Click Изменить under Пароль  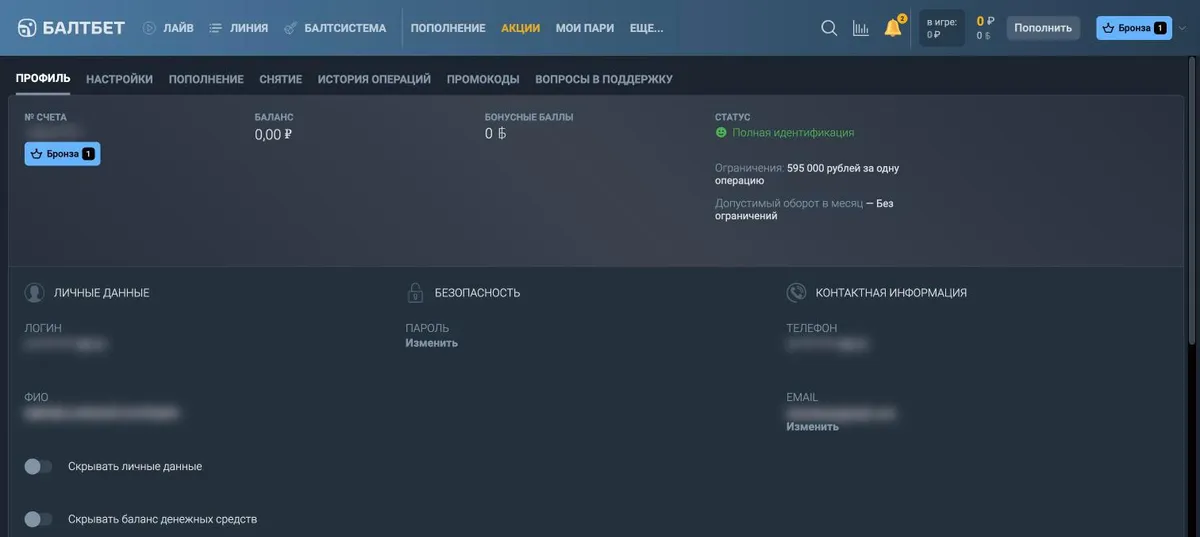point(431,343)
